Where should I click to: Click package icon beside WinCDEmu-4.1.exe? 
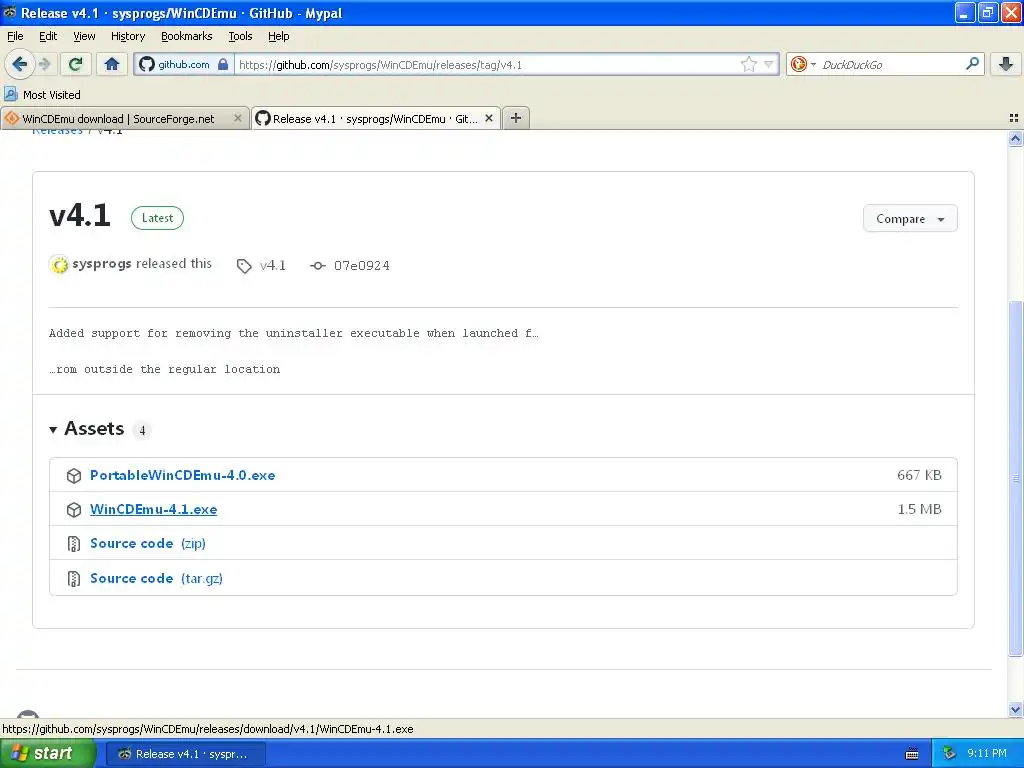[x=74, y=510]
